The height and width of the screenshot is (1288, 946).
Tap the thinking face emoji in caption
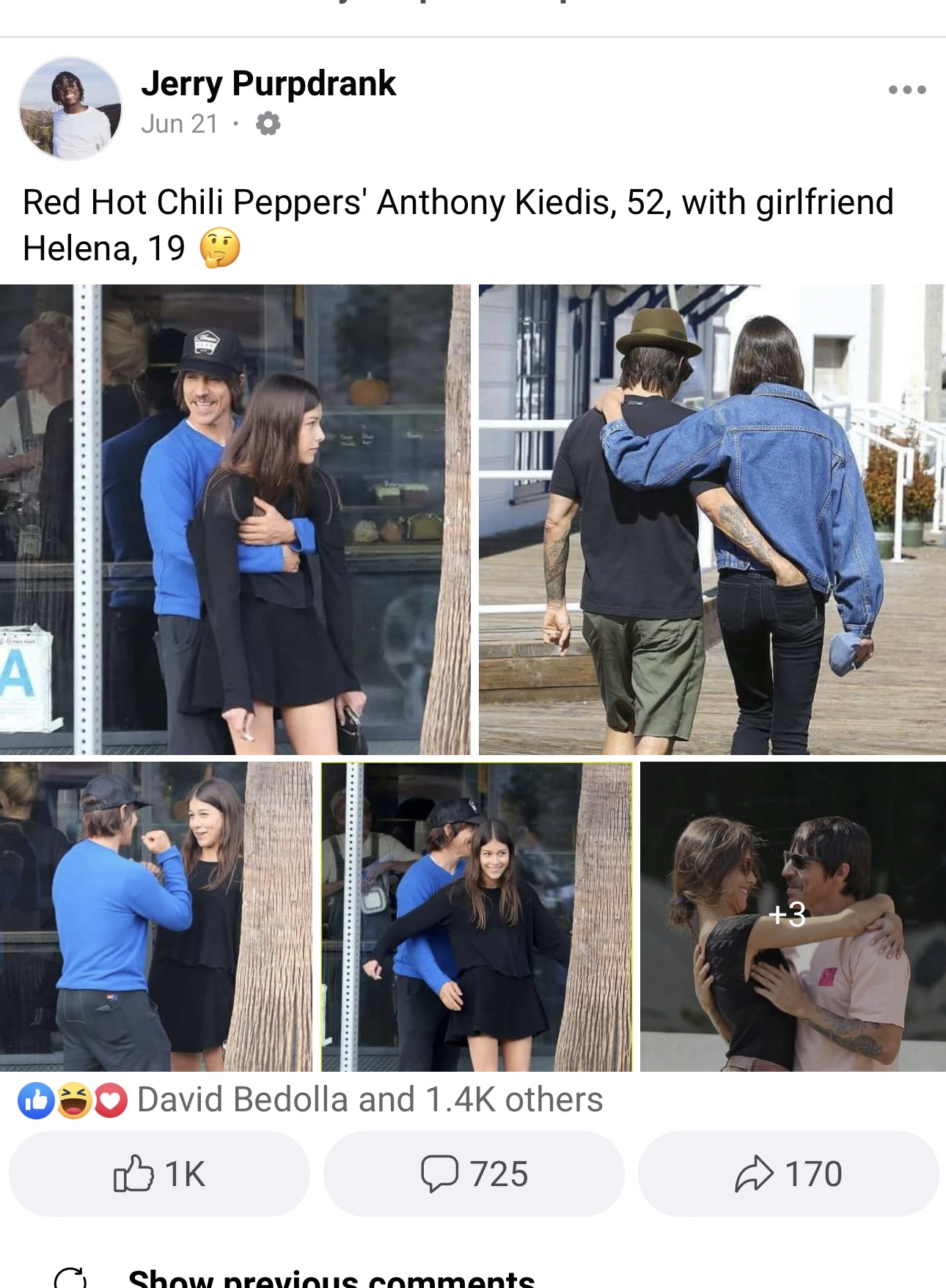click(x=220, y=249)
